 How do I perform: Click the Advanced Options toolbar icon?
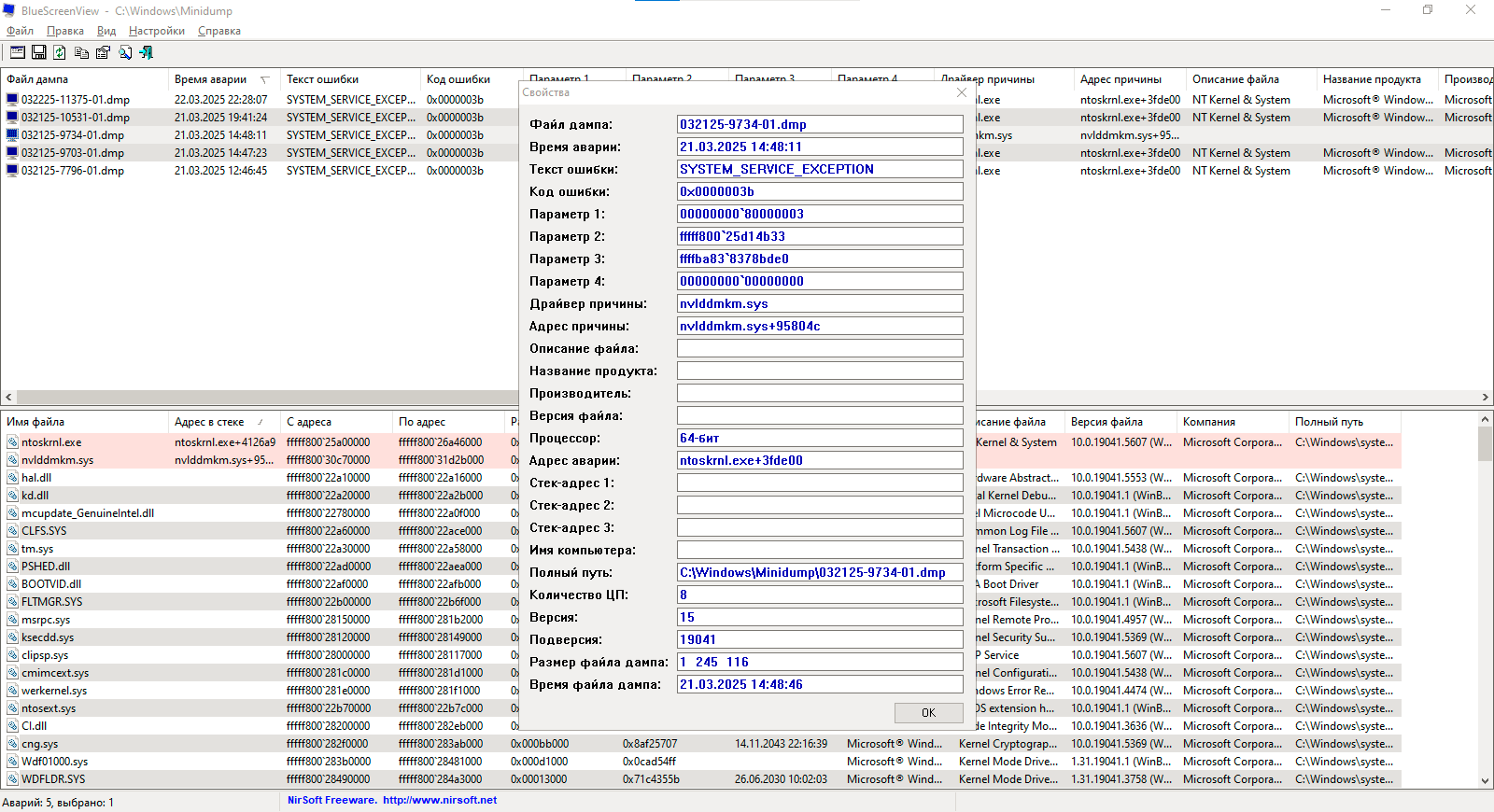click(x=17, y=52)
